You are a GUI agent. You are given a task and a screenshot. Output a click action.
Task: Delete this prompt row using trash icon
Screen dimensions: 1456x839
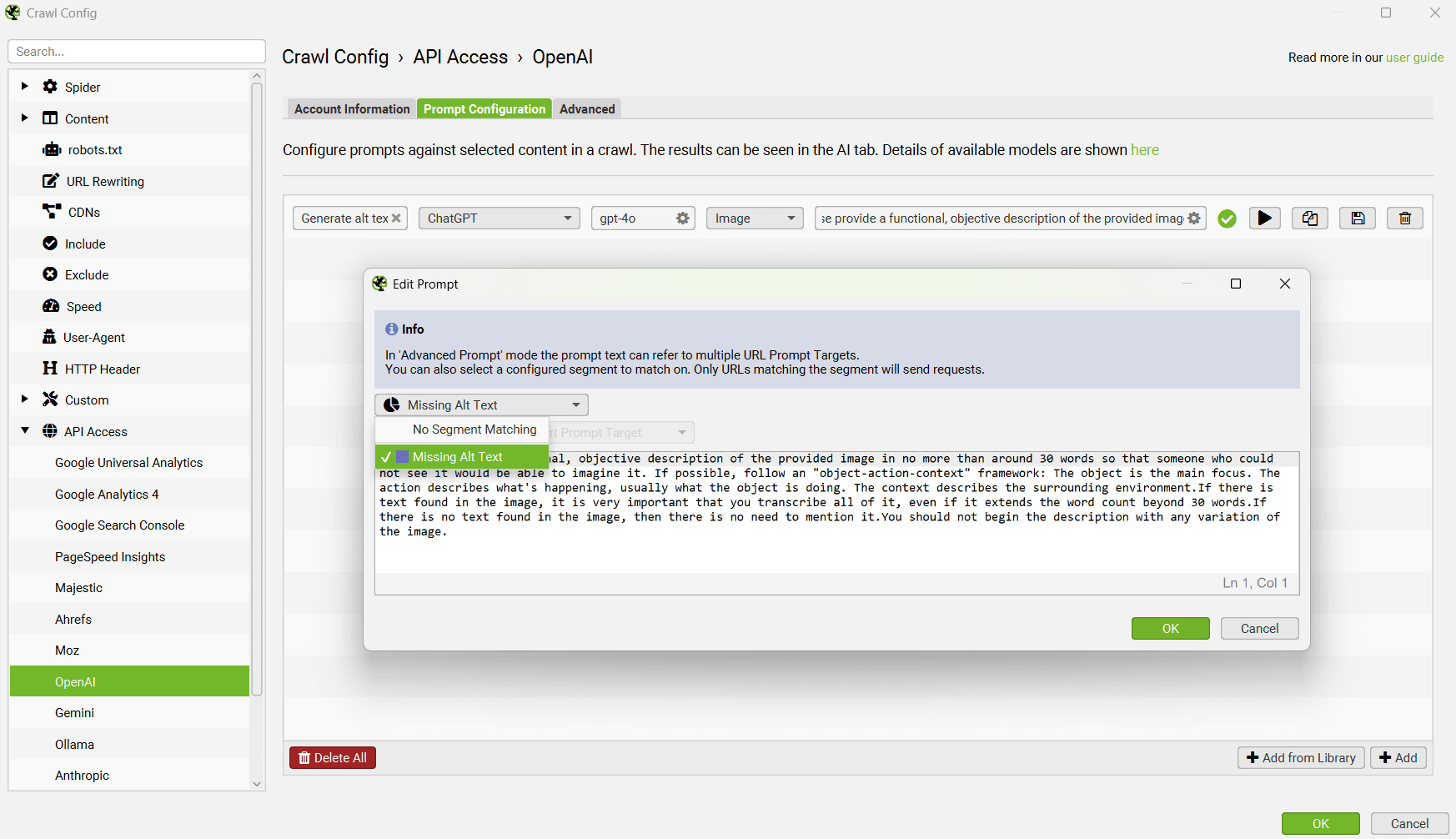1404,219
